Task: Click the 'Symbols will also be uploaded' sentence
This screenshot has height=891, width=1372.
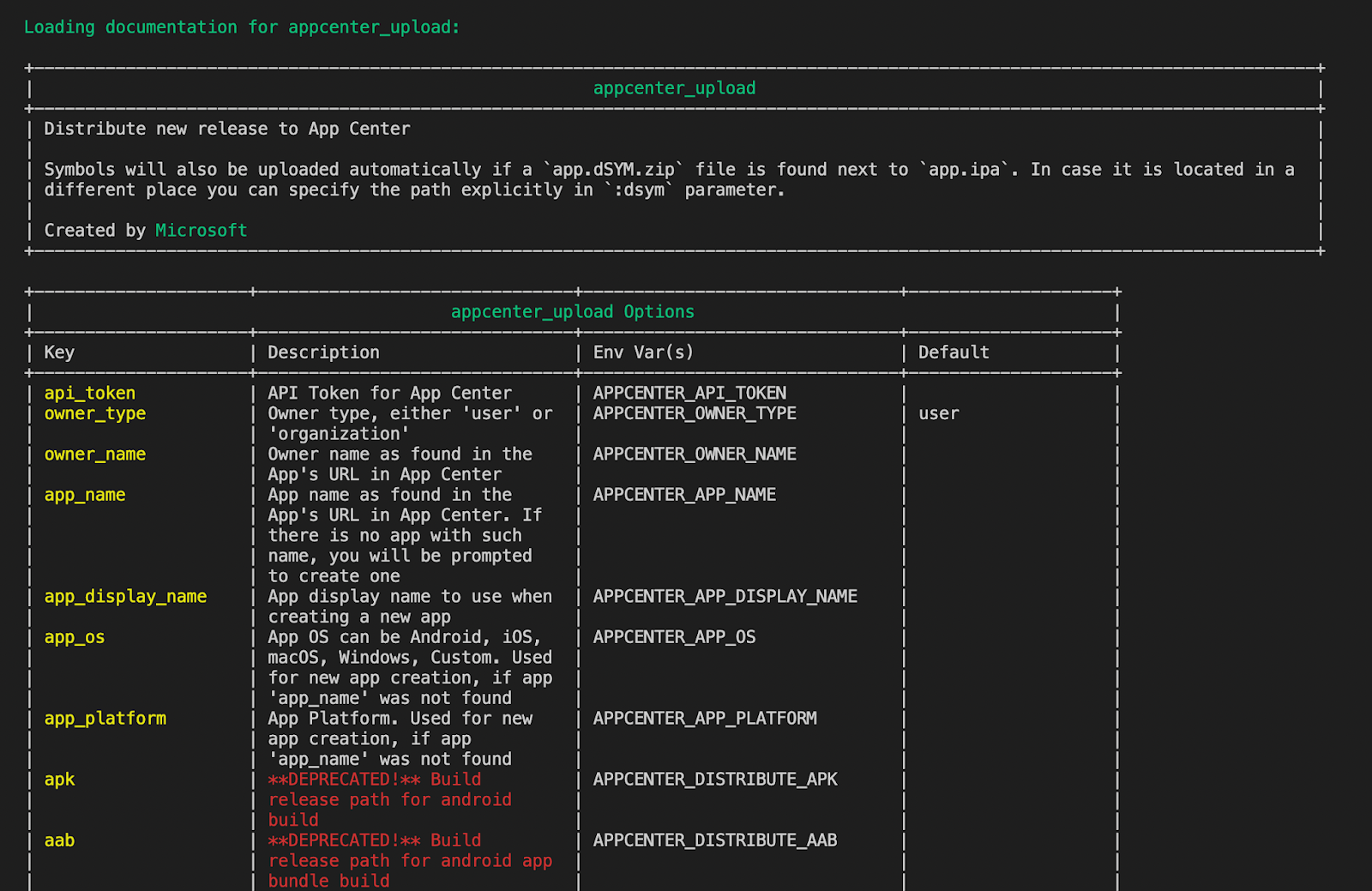Action: tap(669, 170)
